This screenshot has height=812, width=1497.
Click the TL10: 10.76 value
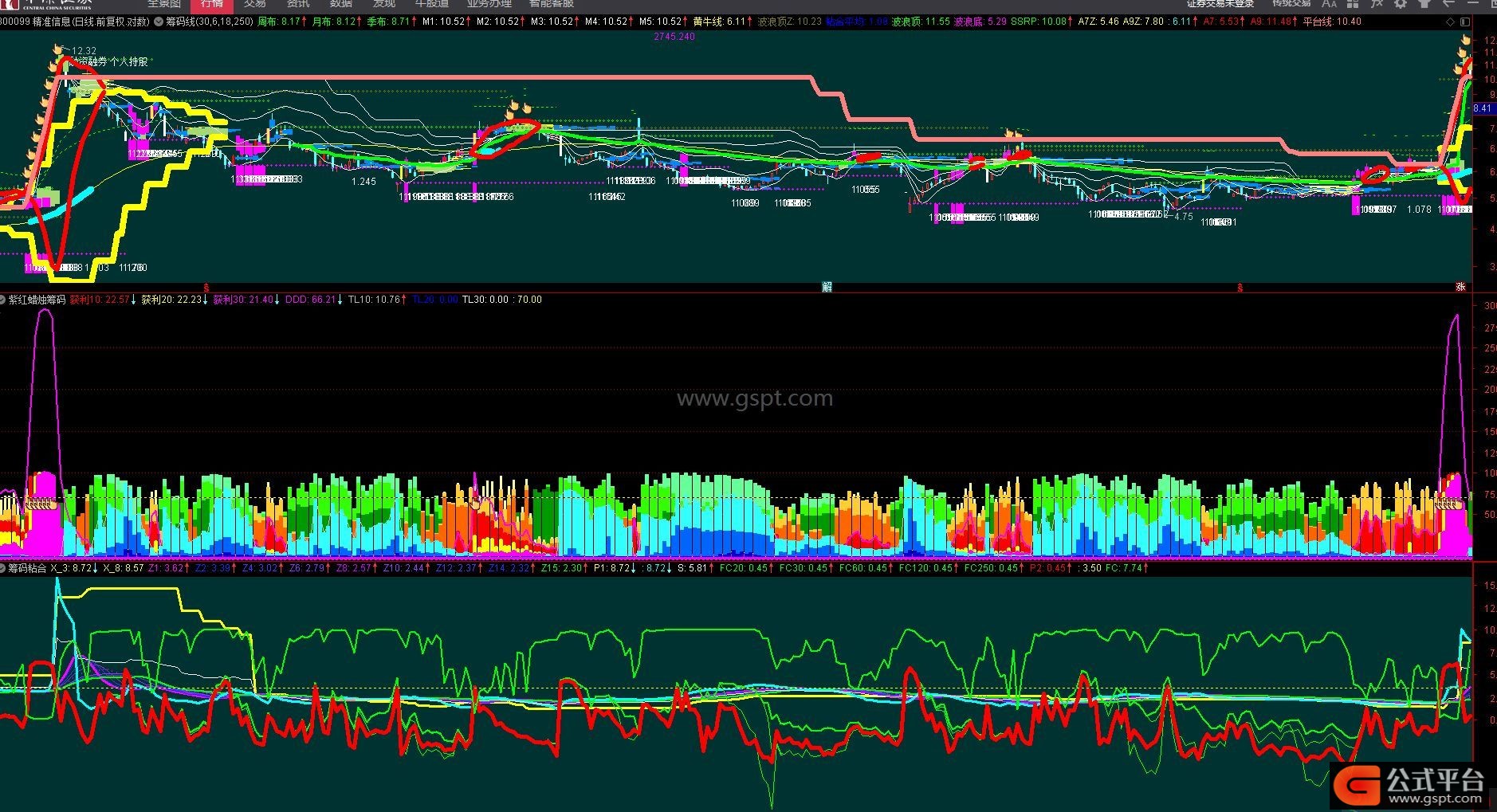(x=375, y=300)
